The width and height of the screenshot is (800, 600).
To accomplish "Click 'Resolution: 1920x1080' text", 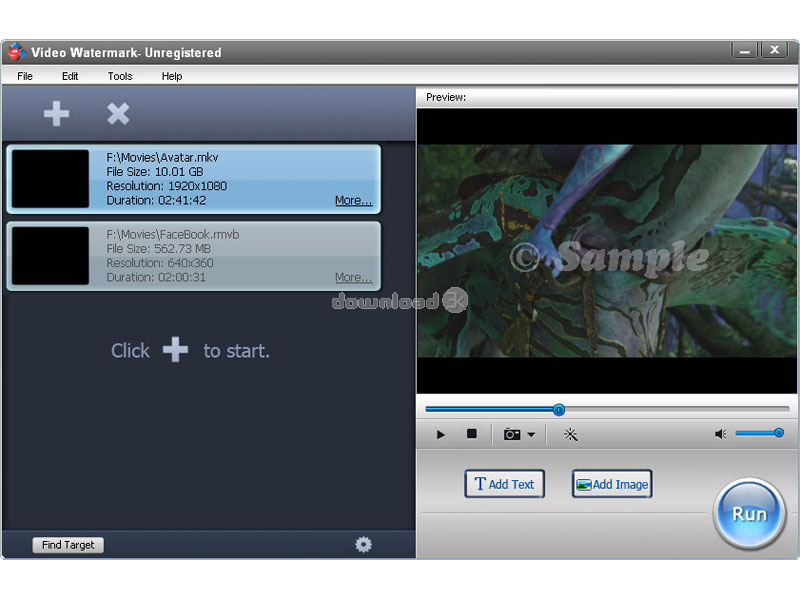I will (x=166, y=186).
